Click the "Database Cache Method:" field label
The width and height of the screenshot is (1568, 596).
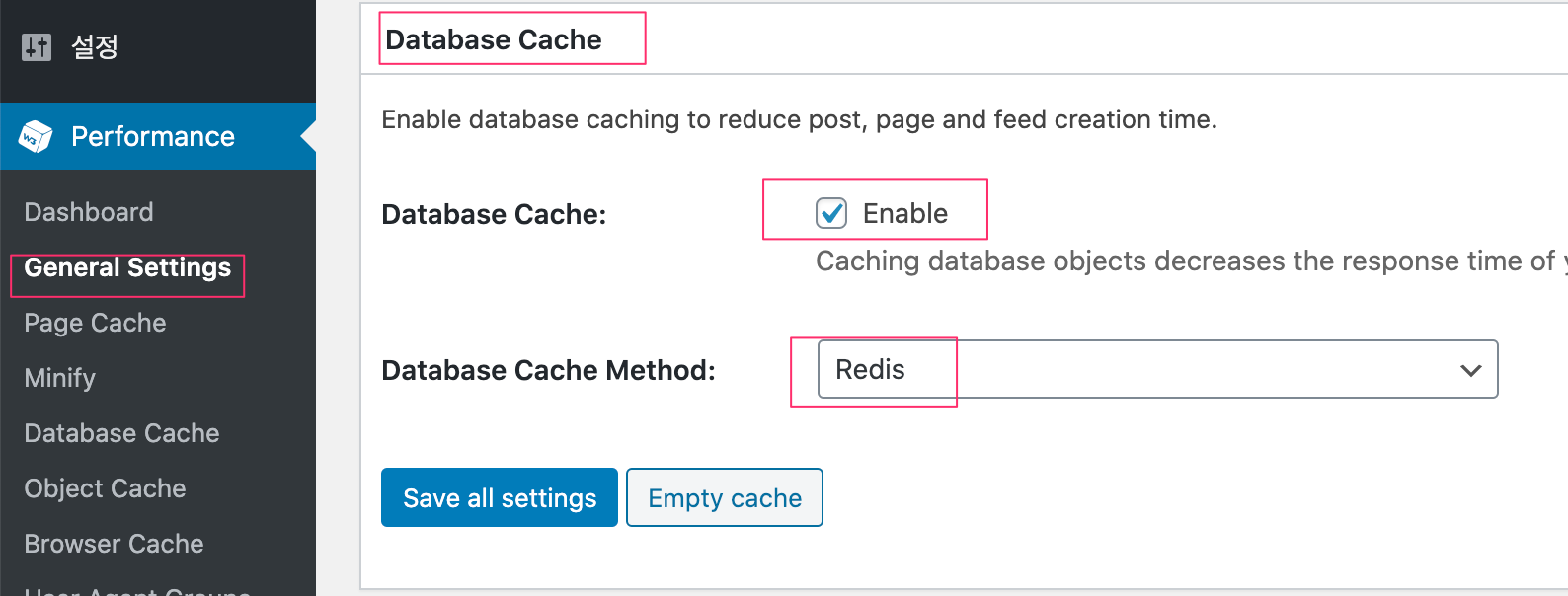tap(548, 370)
